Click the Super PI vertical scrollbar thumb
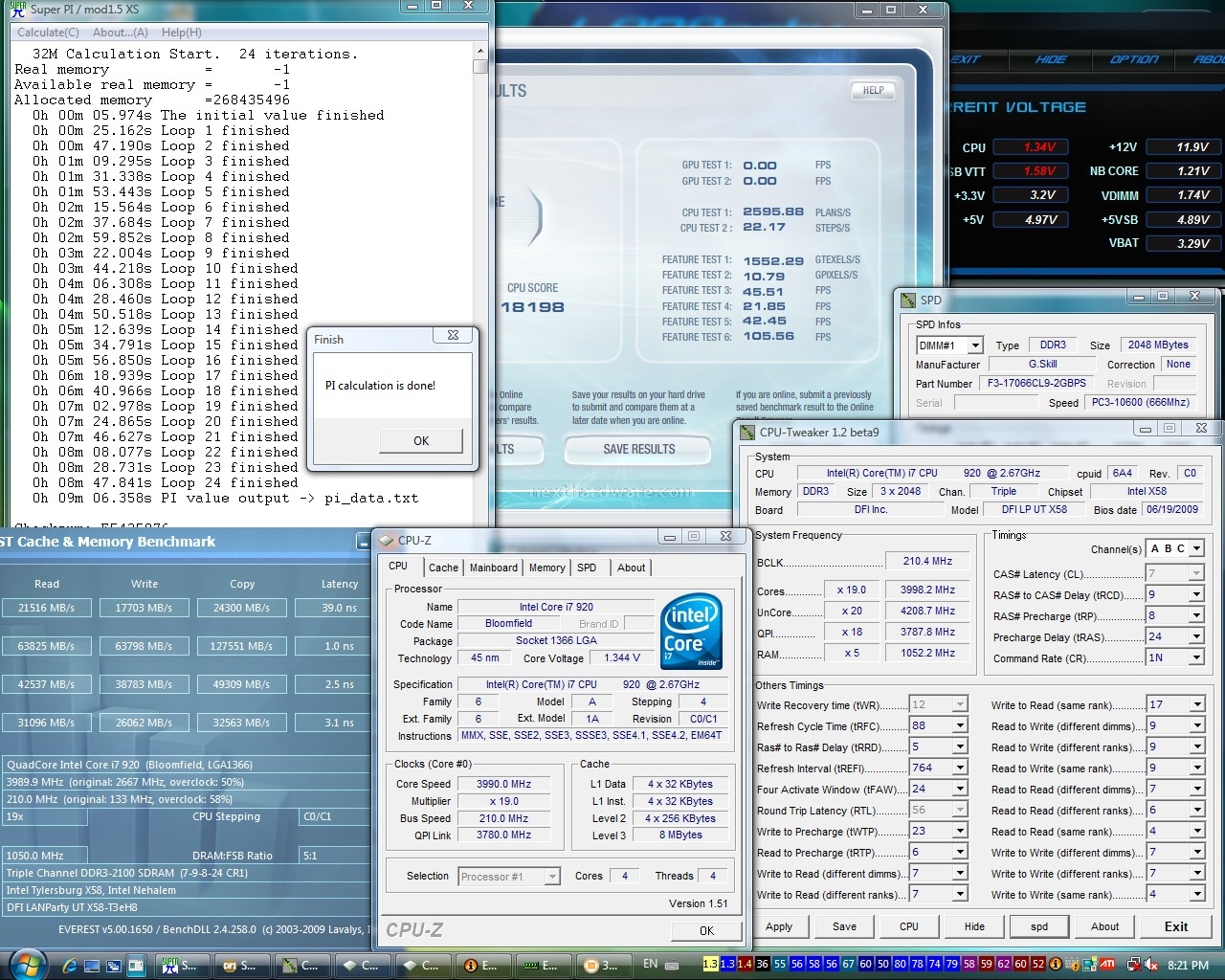This screenshot has height=980, width=1225. (x=480, y=67)
